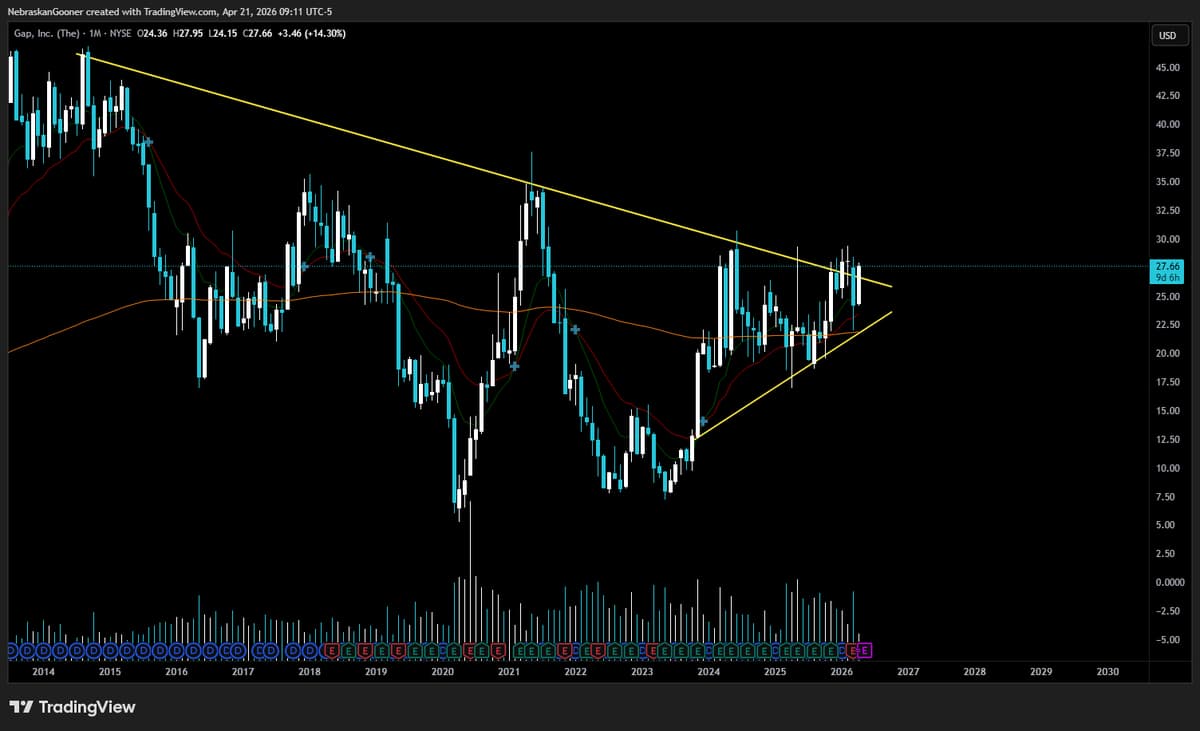Click the purple upcoming earnings E marker at far right
This screenshot has width=1200, height=731.
[864, 649]
